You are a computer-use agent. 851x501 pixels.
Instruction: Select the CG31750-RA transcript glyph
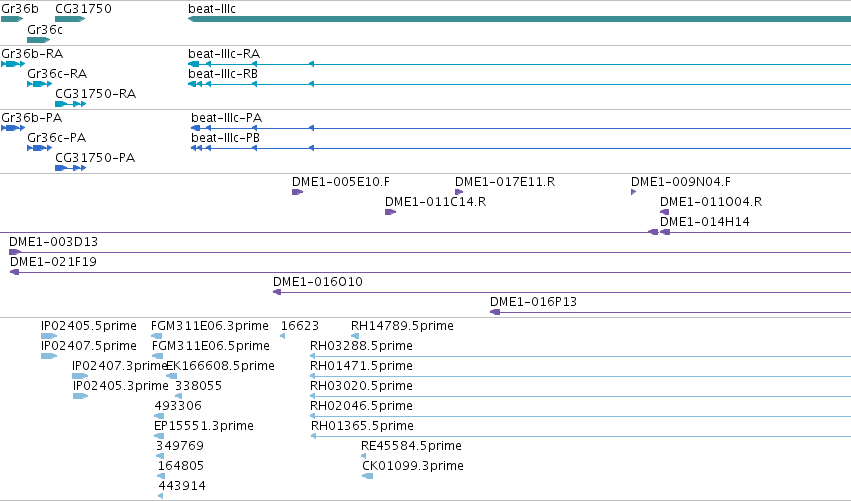(x=71, y=104)
